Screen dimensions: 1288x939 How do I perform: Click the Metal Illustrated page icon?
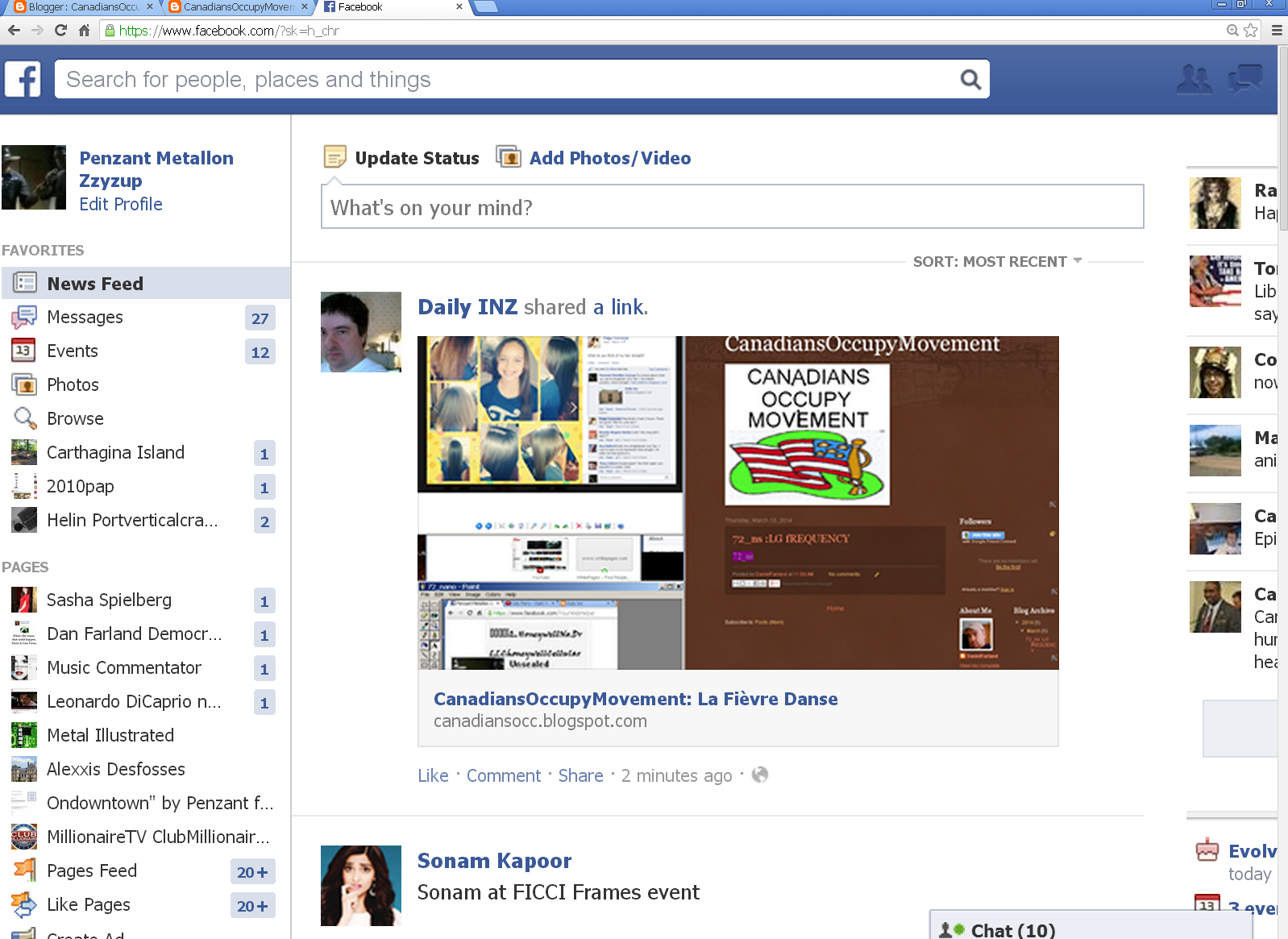[24, 735]
